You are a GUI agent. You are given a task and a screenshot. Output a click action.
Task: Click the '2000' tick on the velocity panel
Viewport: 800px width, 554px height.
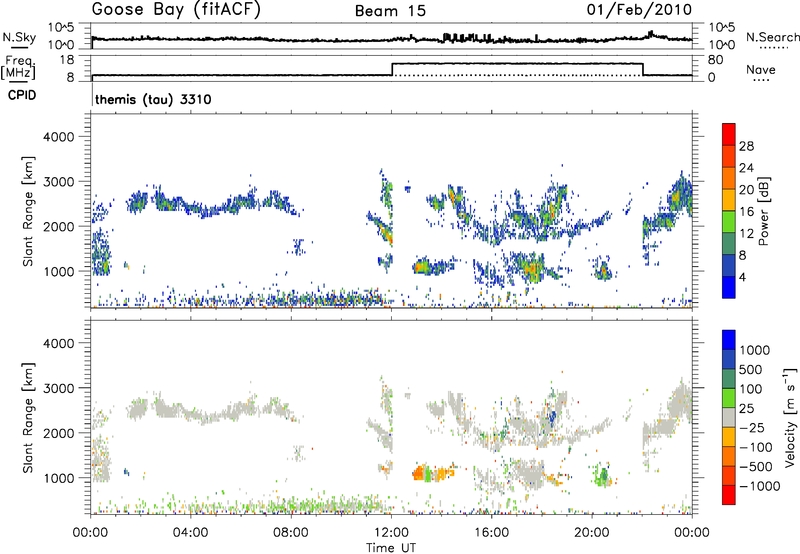pos(58,433)
